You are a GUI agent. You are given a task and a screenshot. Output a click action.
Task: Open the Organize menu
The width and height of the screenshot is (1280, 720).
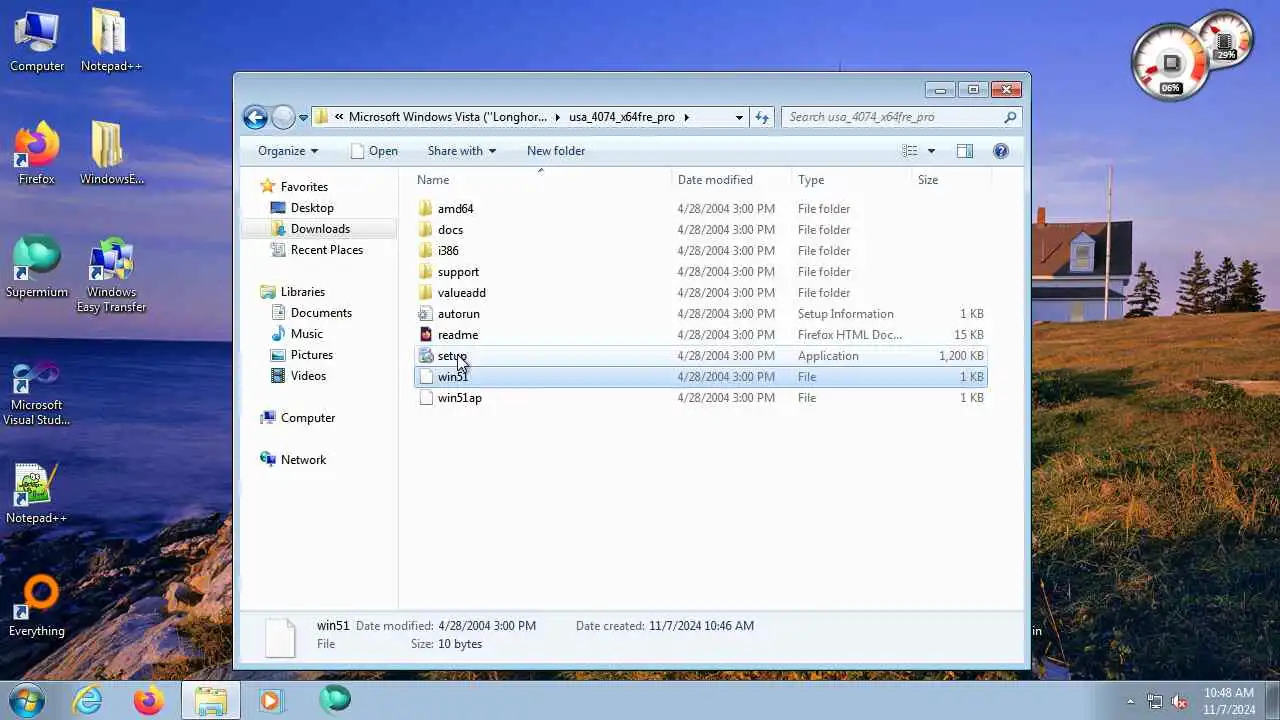coord(288,151)
